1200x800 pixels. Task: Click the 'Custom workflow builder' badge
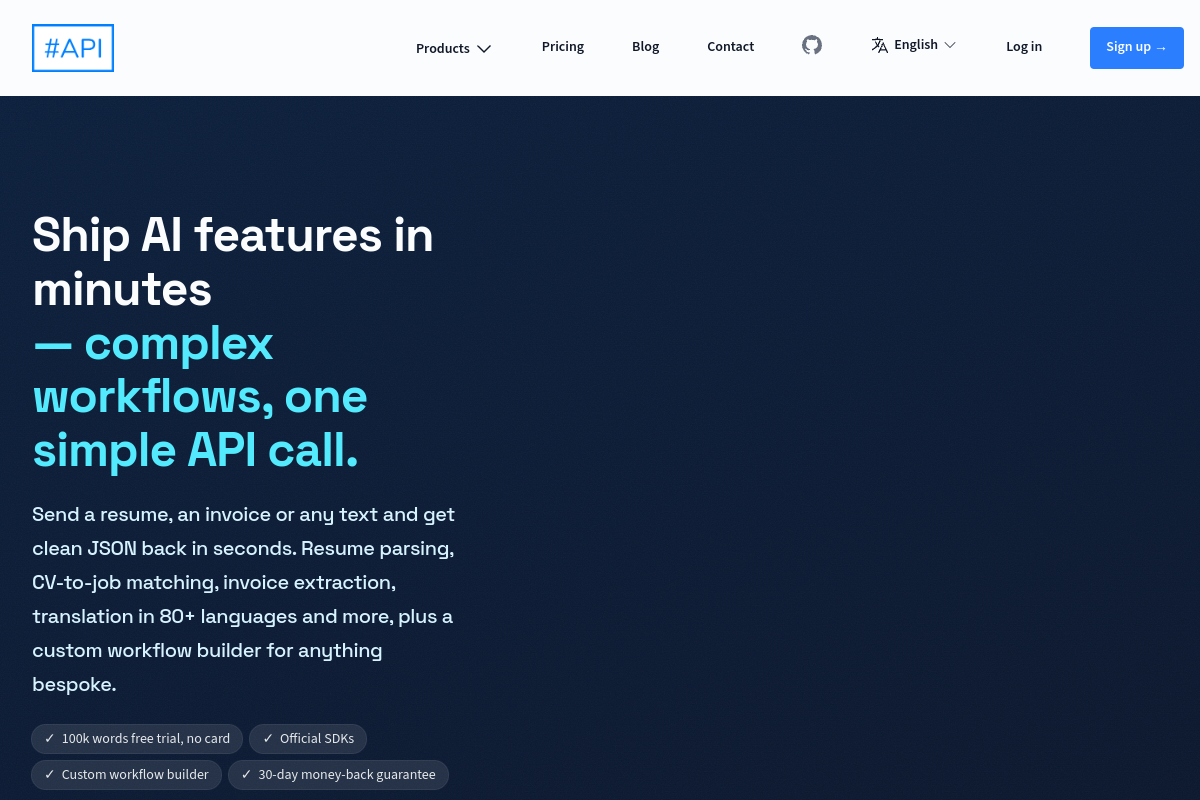point(126,775)
